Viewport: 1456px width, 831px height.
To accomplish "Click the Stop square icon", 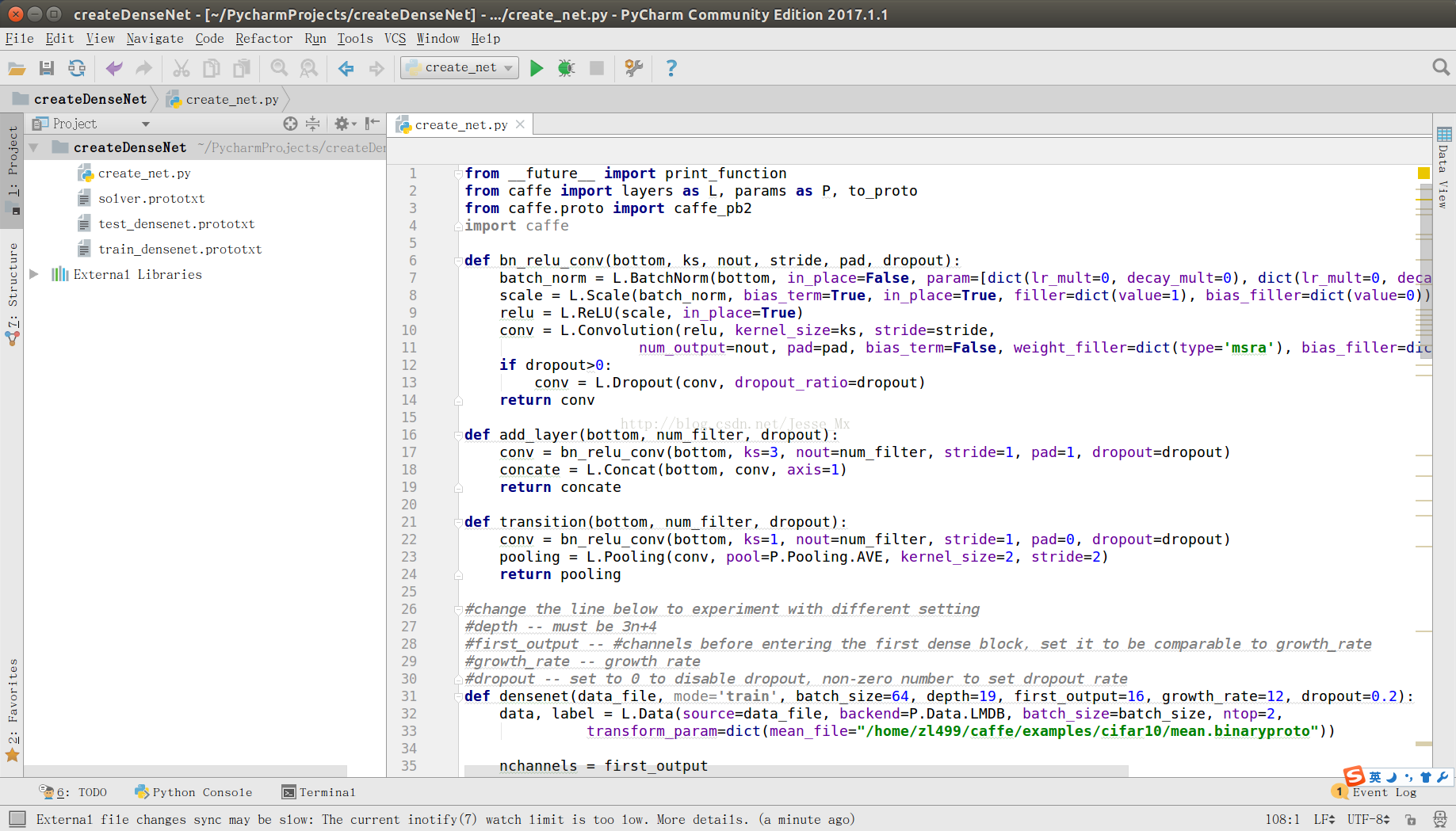I will pos(597,69).
